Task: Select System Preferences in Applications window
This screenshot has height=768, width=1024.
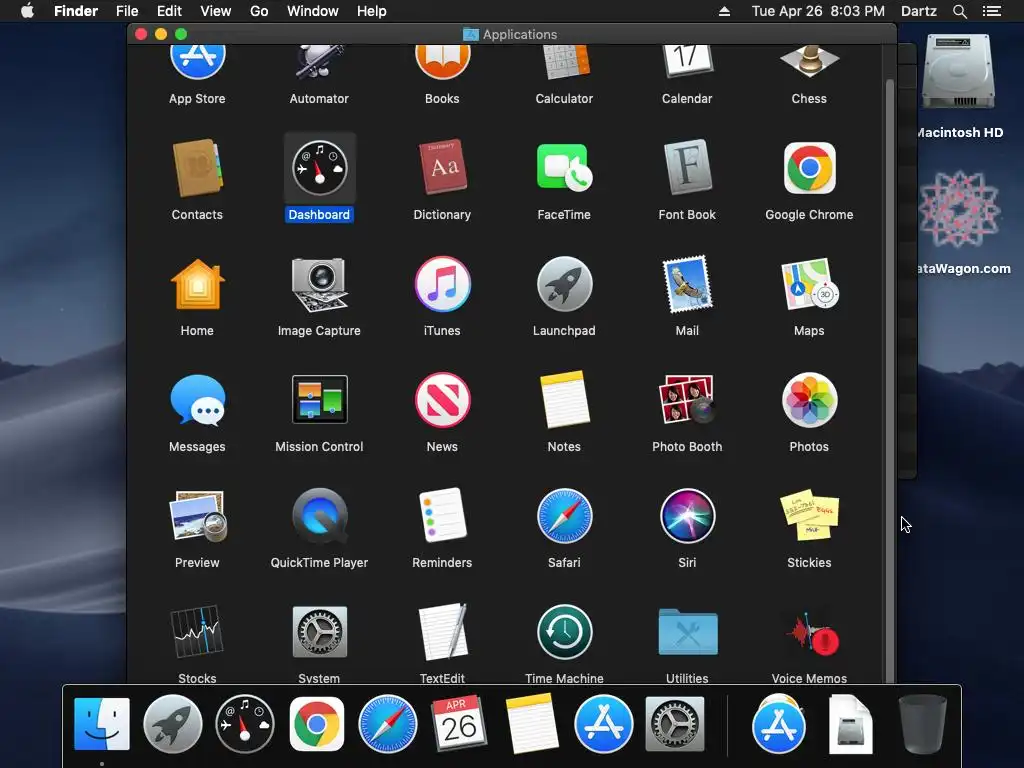Action: pos(319,632)
